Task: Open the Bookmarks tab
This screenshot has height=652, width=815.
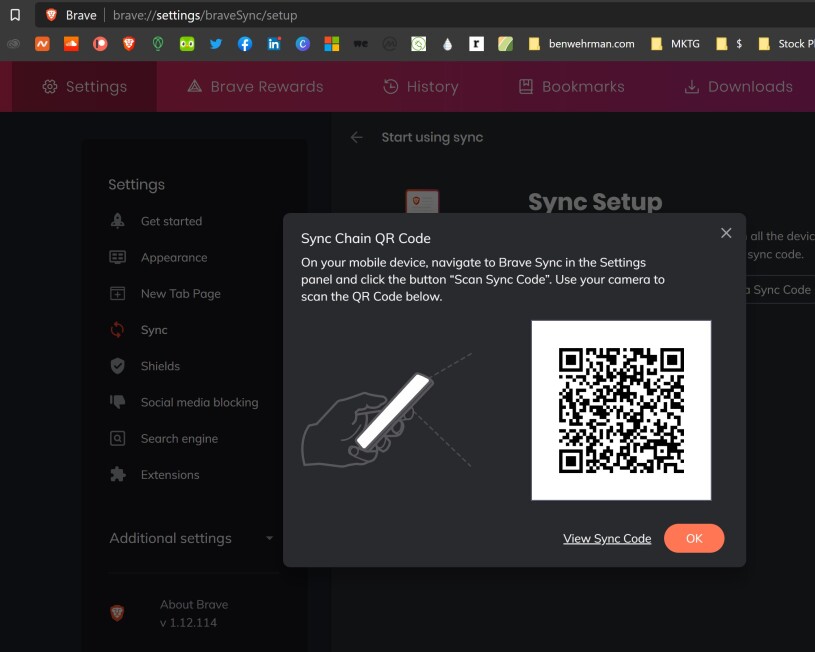Action: click(x=572, y=86)
